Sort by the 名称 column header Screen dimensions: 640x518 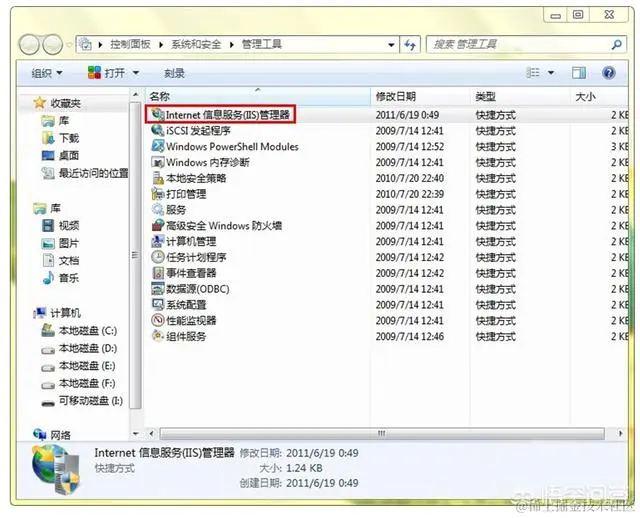pyautogui.click(x=258, y=97)
